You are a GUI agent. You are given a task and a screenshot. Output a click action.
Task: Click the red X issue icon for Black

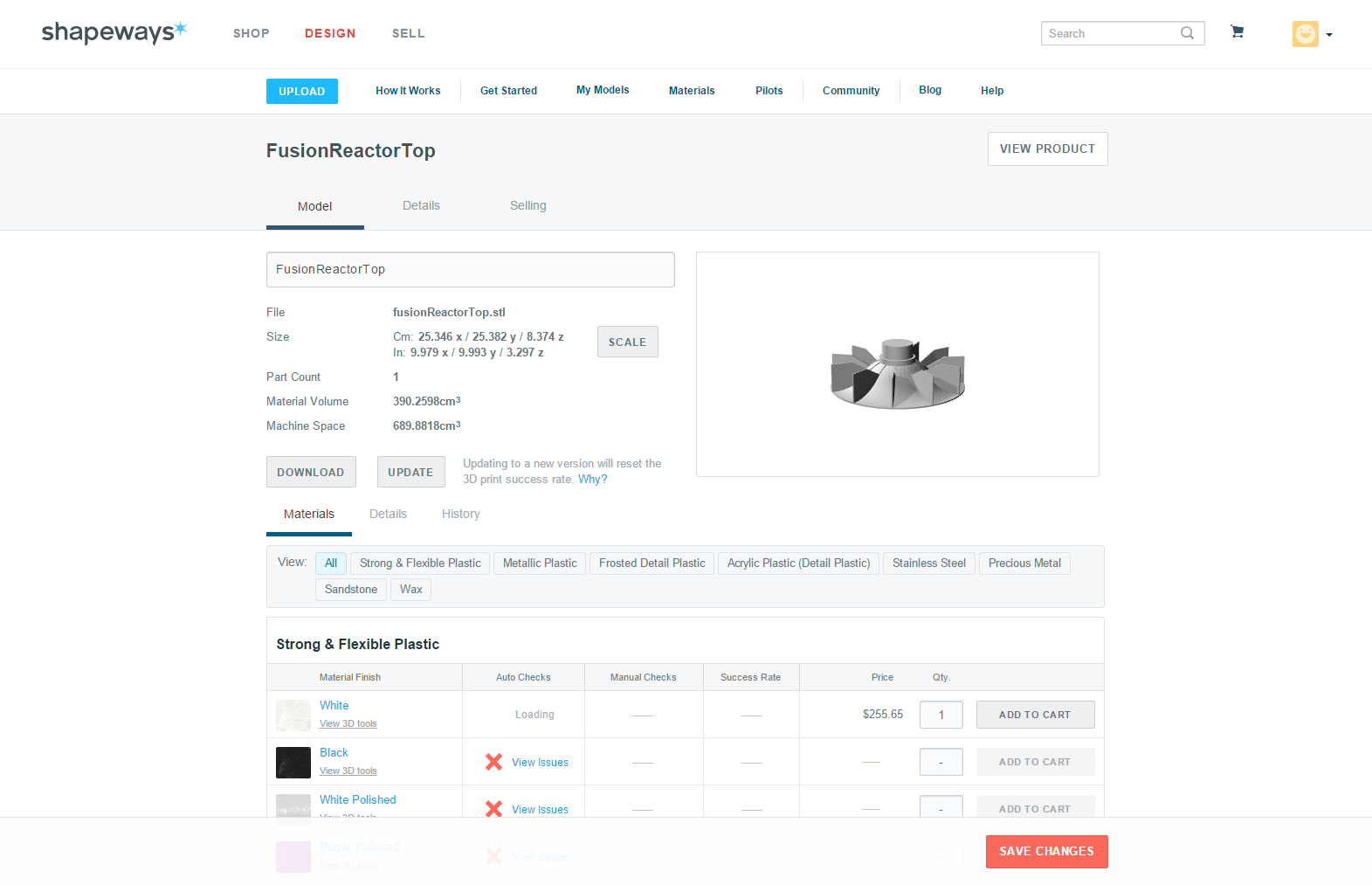click(x=493, y=762)
